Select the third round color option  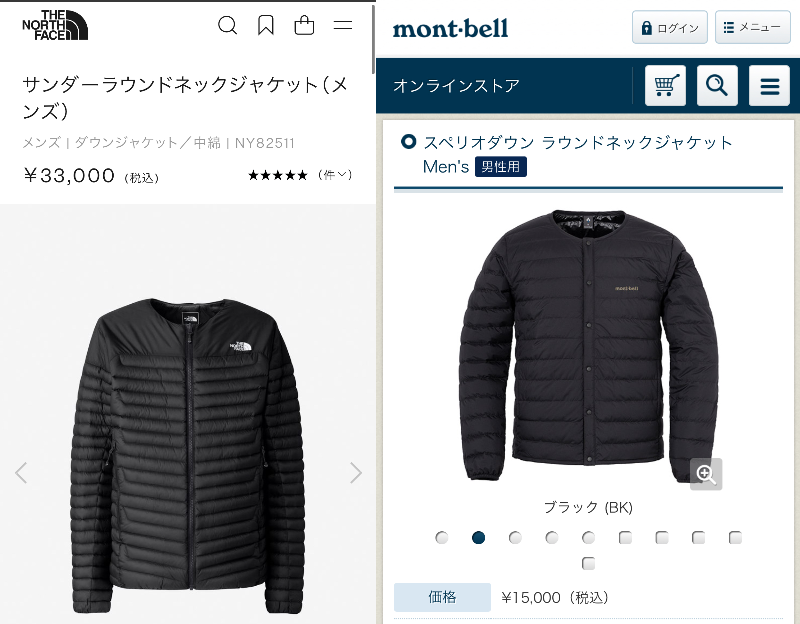[x=515, y=537]
